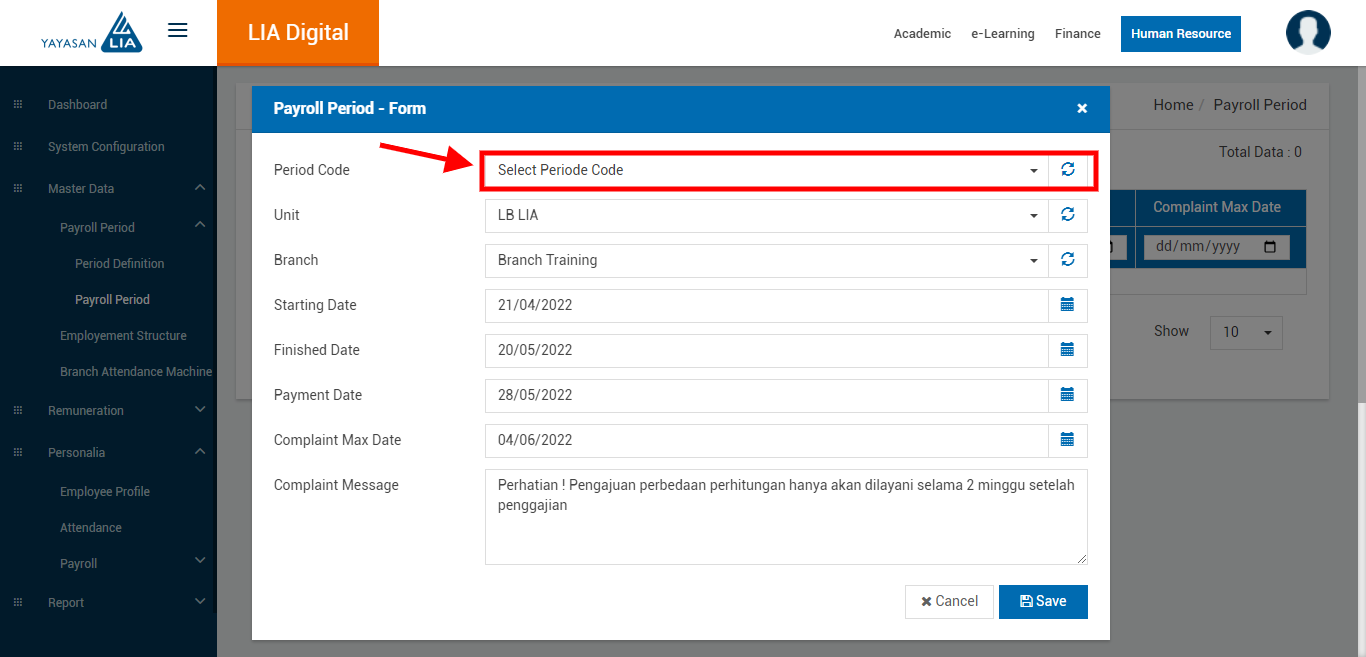Click the hamburger menu icon
Screen dimensions: 1366x657
pyautogui.click(x=177, y=31)
